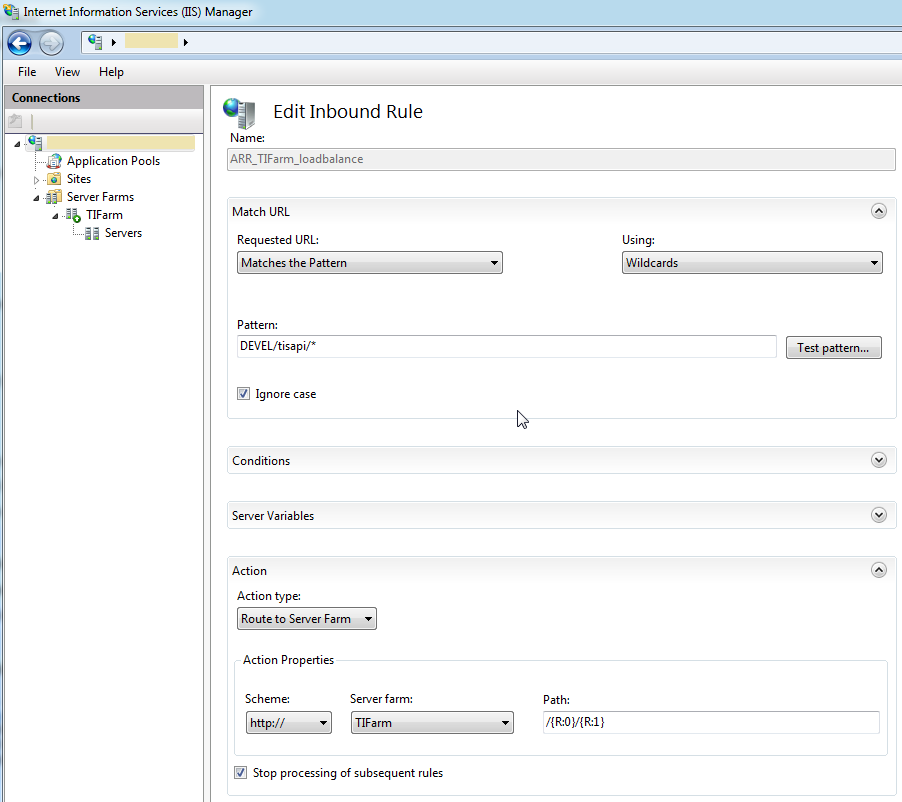Viewport: 902px width, 802px height.
Task: Click the TIFarm server farm icon
Action: tap(73, 215)
